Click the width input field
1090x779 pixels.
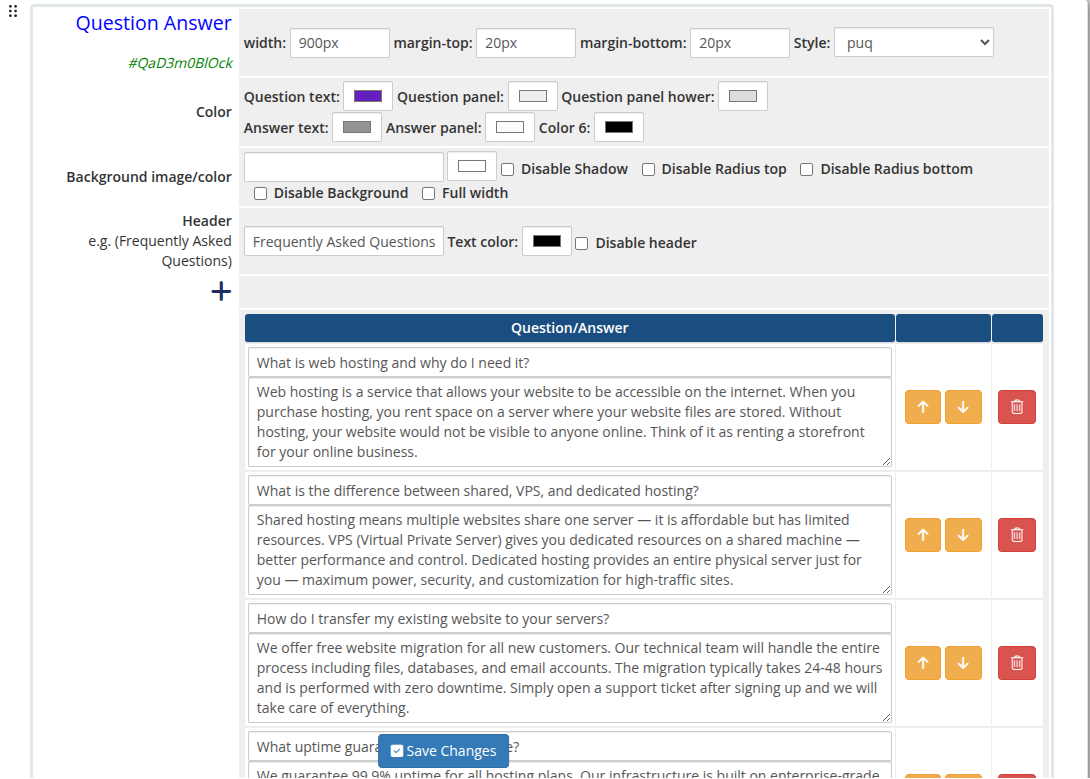(340, 43)
